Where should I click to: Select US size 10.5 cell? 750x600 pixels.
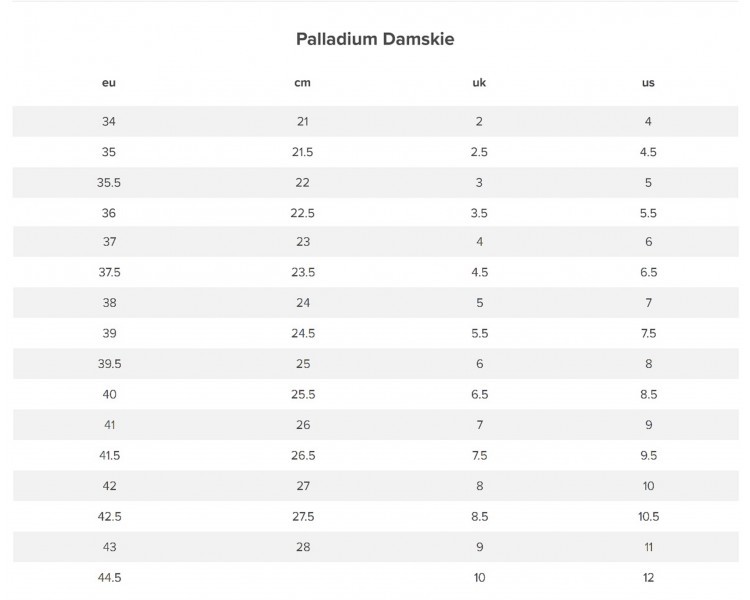click(x=648, y=516)
